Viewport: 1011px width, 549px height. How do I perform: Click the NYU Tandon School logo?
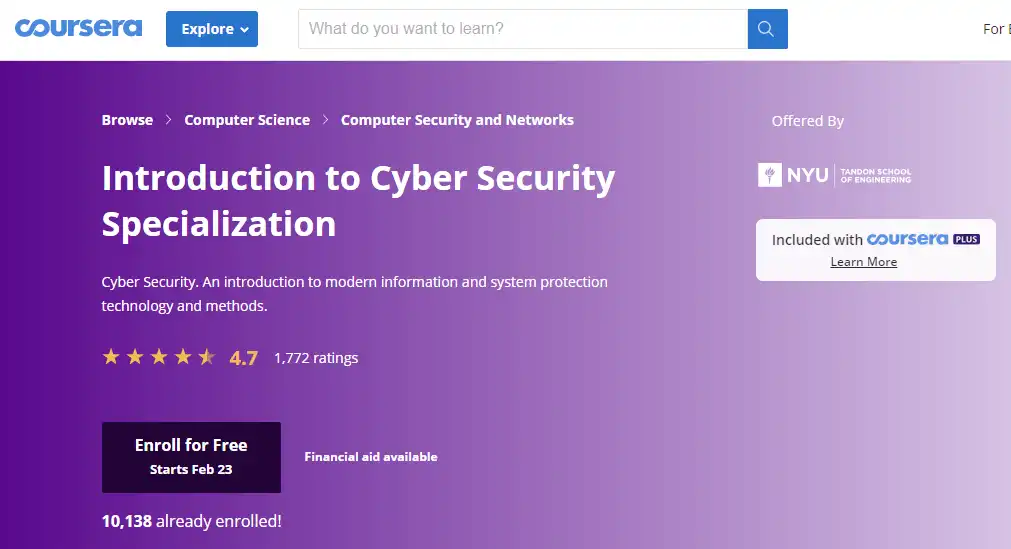(835, 175)
